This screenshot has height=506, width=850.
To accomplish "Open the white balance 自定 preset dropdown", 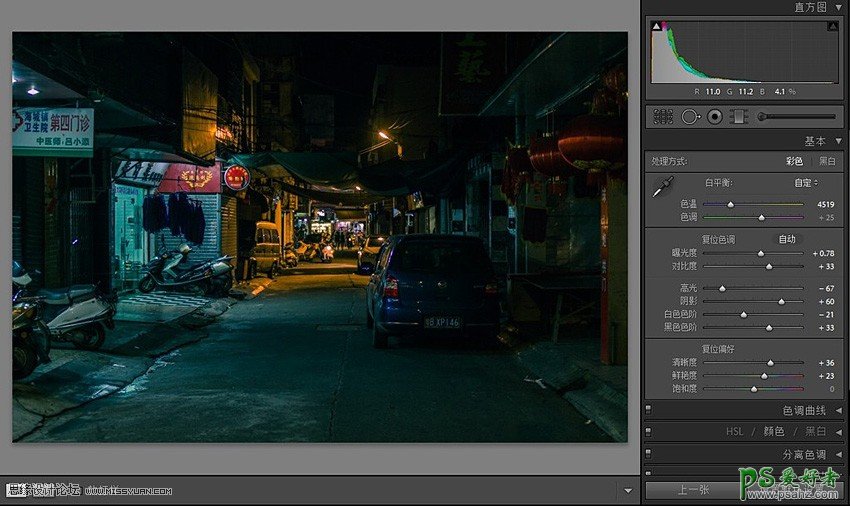I will 806,183.
